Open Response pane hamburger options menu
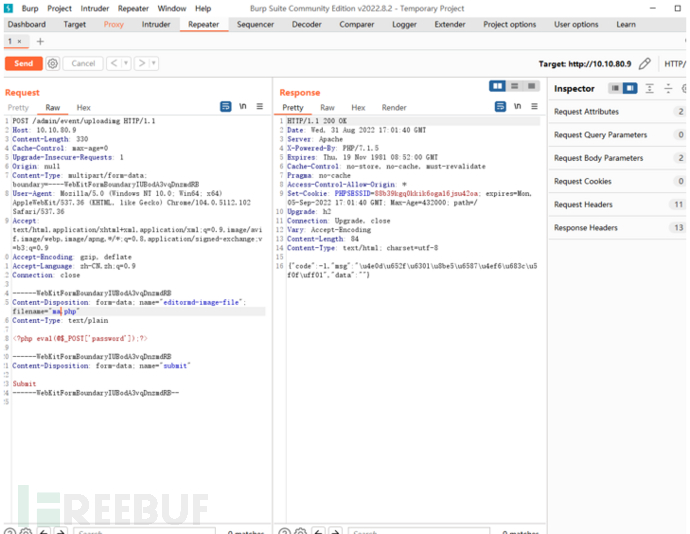The width and height of the screenshot is (690, 534). tap(535, 106)
